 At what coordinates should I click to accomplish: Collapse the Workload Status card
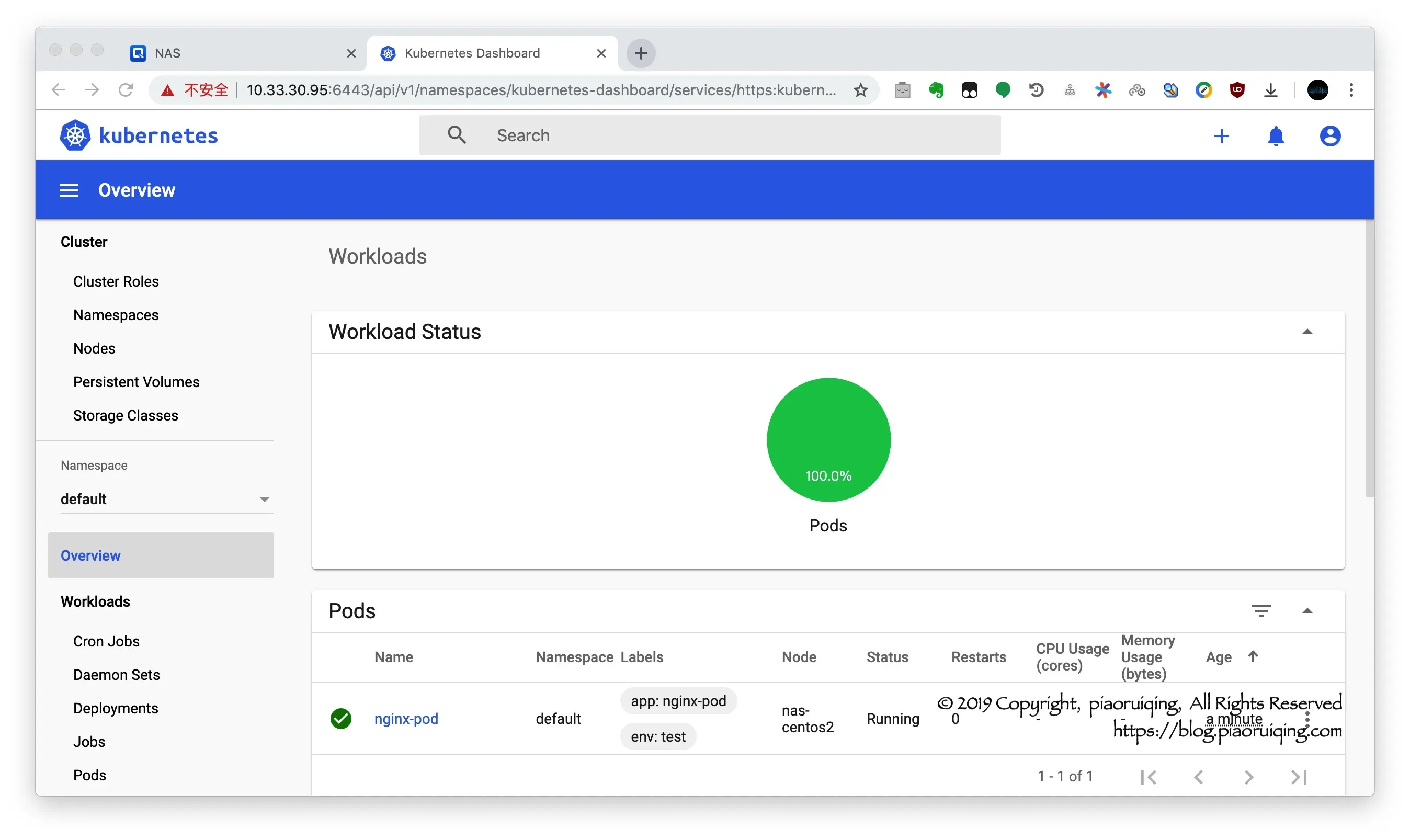pos(1307,332)
